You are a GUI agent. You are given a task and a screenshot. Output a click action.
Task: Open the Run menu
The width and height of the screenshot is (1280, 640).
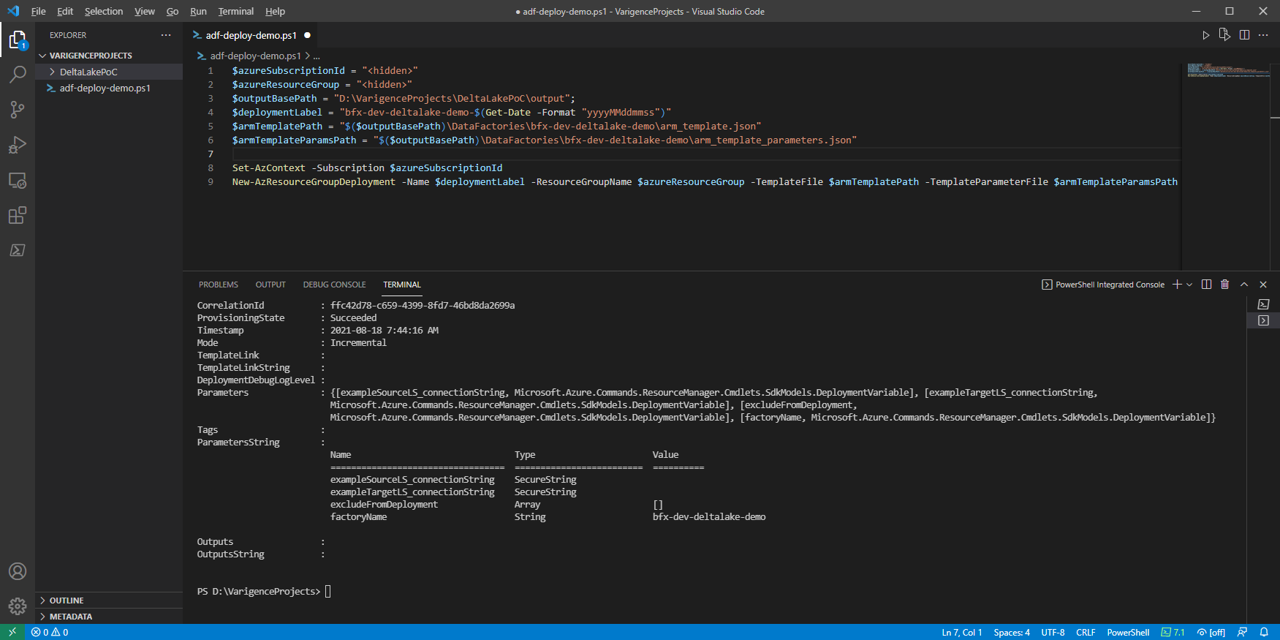click(x=198, y=11)
